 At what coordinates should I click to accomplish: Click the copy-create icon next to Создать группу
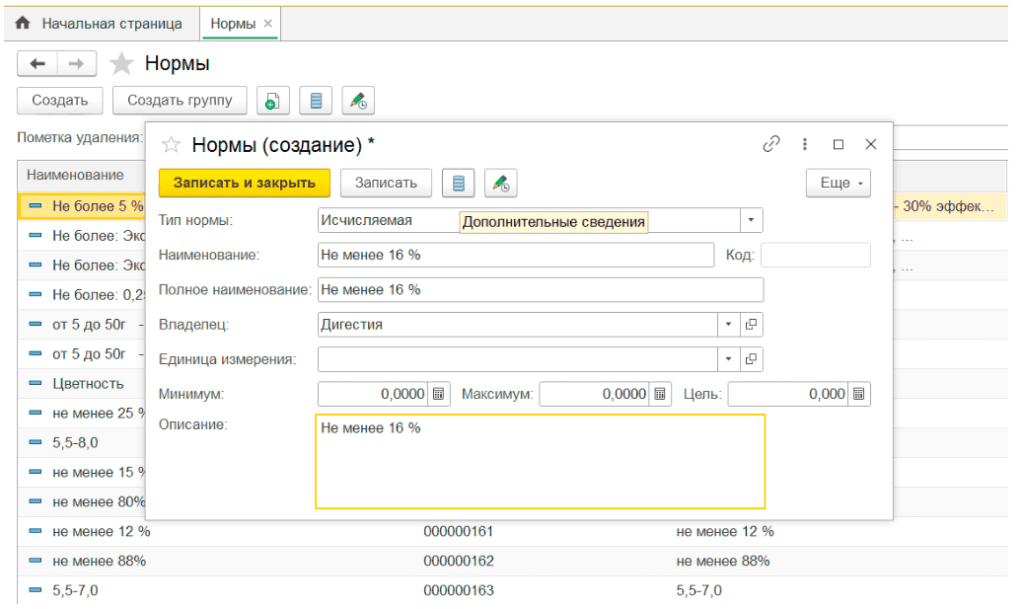click(272, 100)
